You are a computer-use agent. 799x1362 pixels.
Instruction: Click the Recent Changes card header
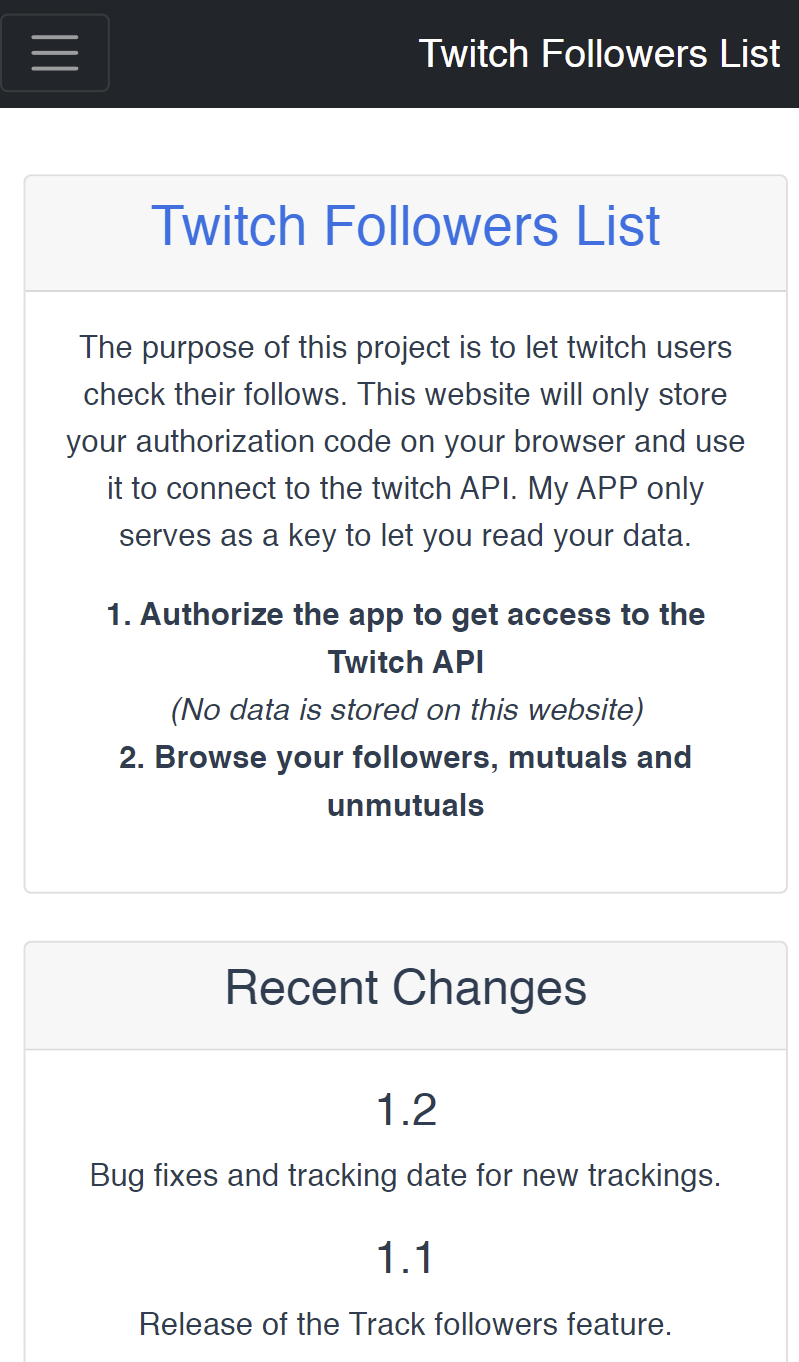click(x=406, y=995)
